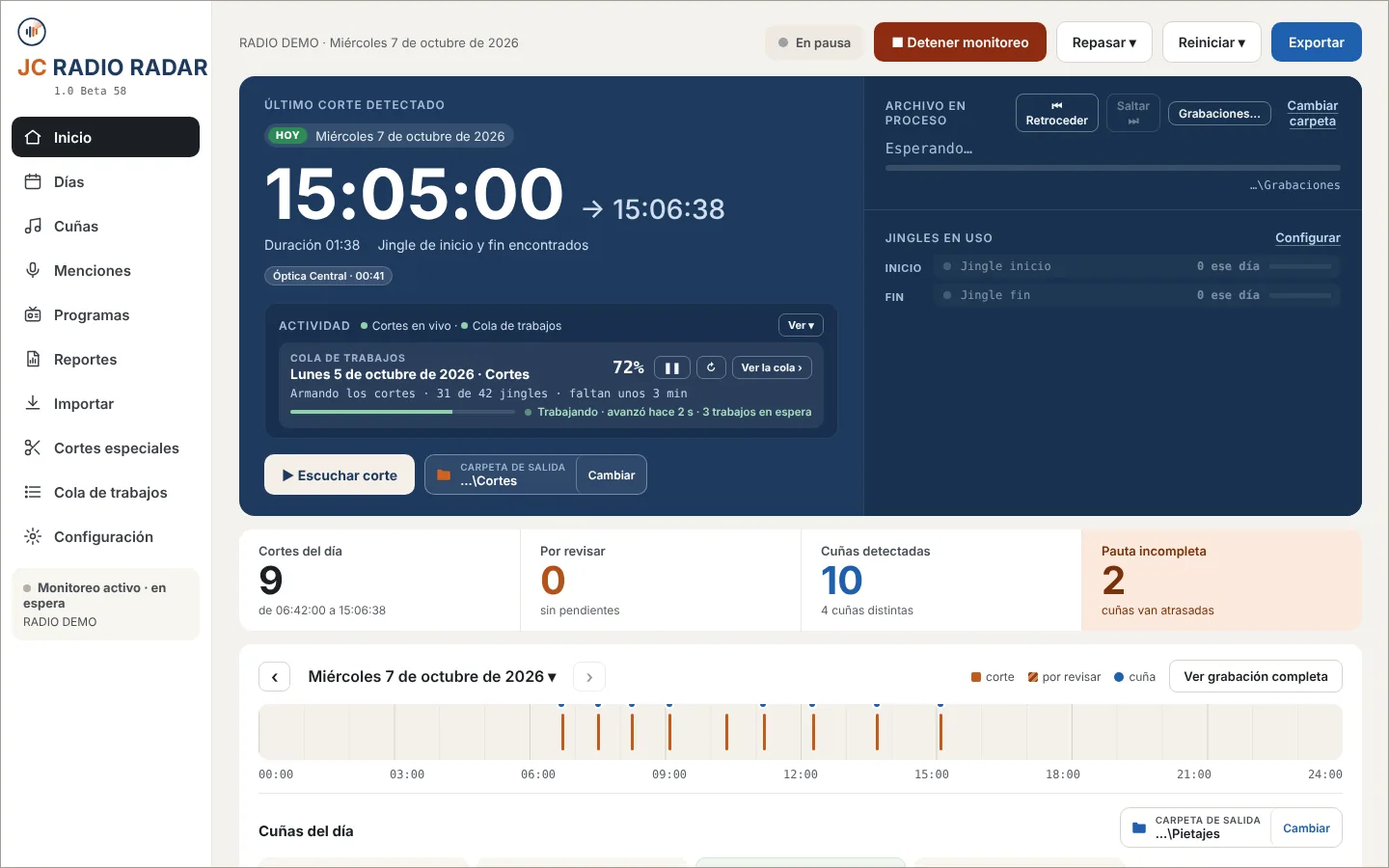Open Cuñas music note sidebar item
This screenshot has width=1389, height=868.
pos(105,227)
